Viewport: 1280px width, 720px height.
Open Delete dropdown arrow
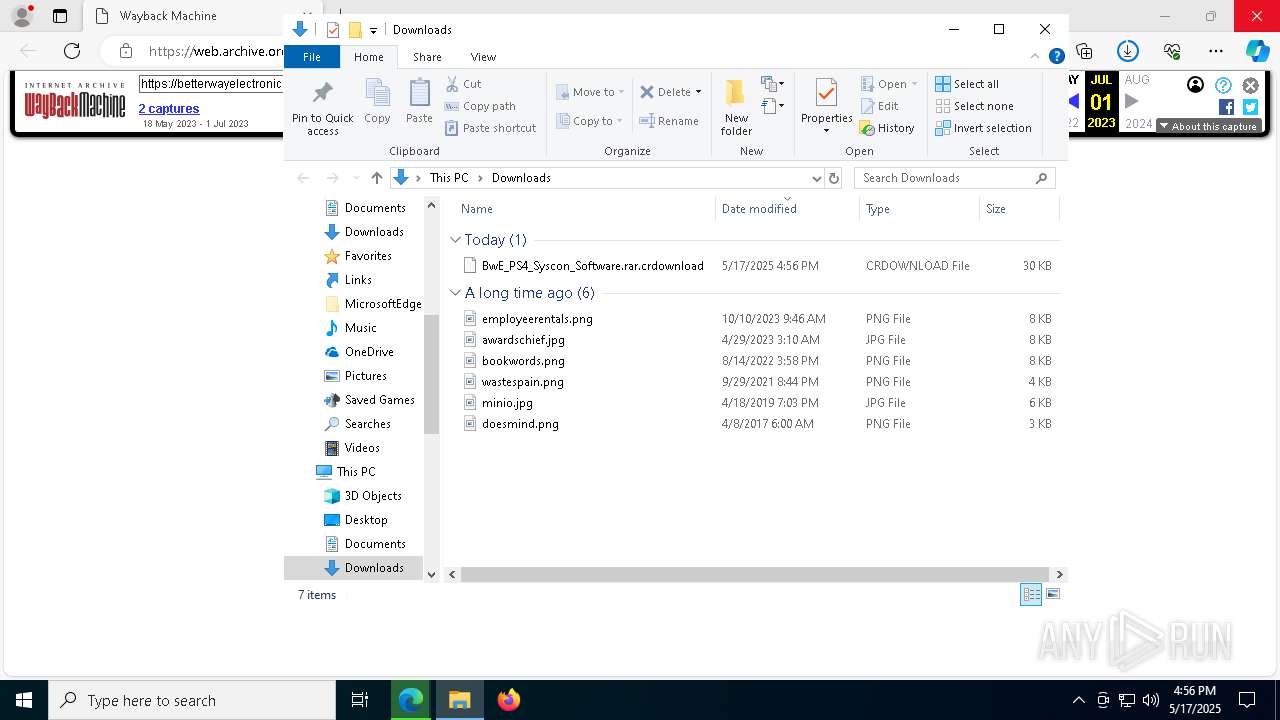point(698,92)
